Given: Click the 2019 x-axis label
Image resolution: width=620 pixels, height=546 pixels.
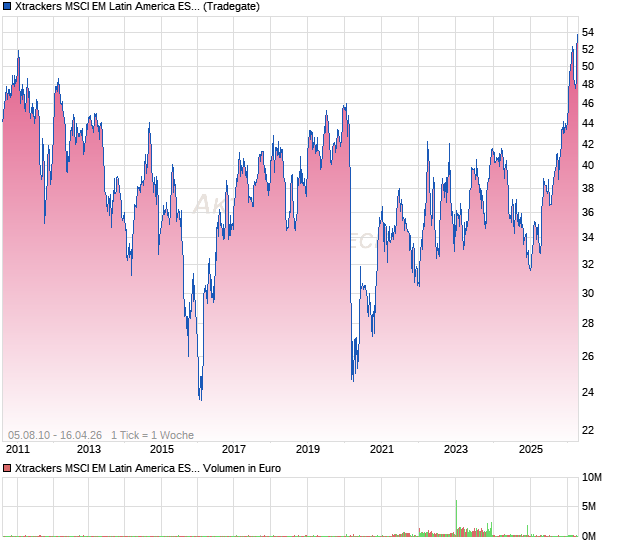Looking at the screenshot, I should 308,449.
